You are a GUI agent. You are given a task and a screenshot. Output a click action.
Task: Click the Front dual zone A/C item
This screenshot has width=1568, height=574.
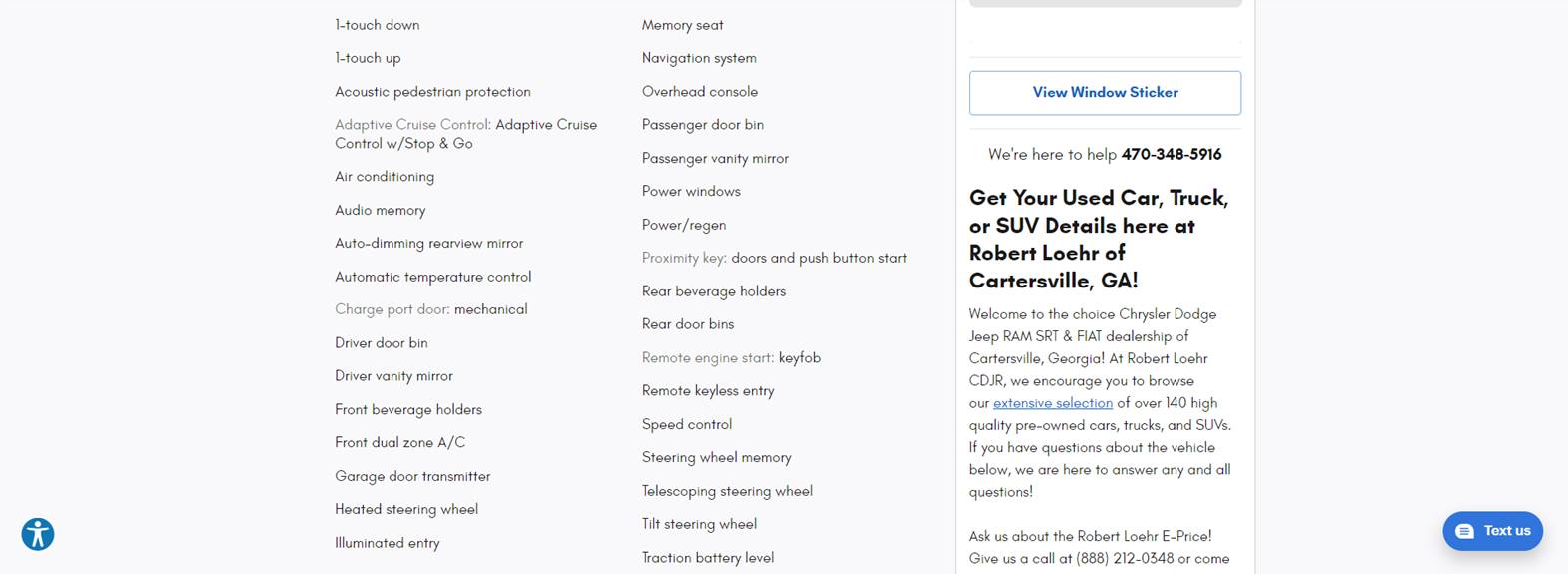[399, 442]
